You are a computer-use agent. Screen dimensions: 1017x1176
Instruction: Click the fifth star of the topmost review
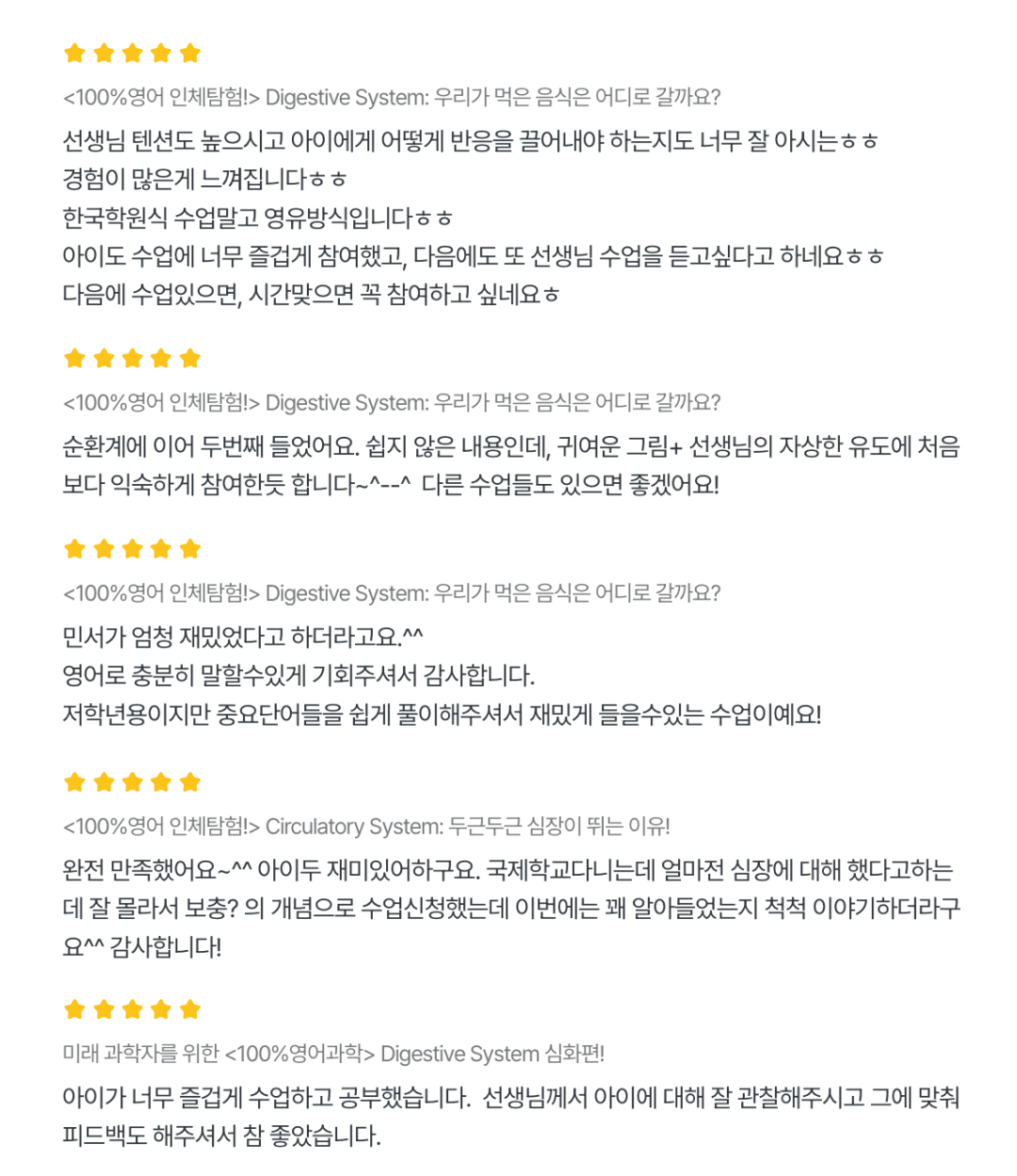[190, 54]
